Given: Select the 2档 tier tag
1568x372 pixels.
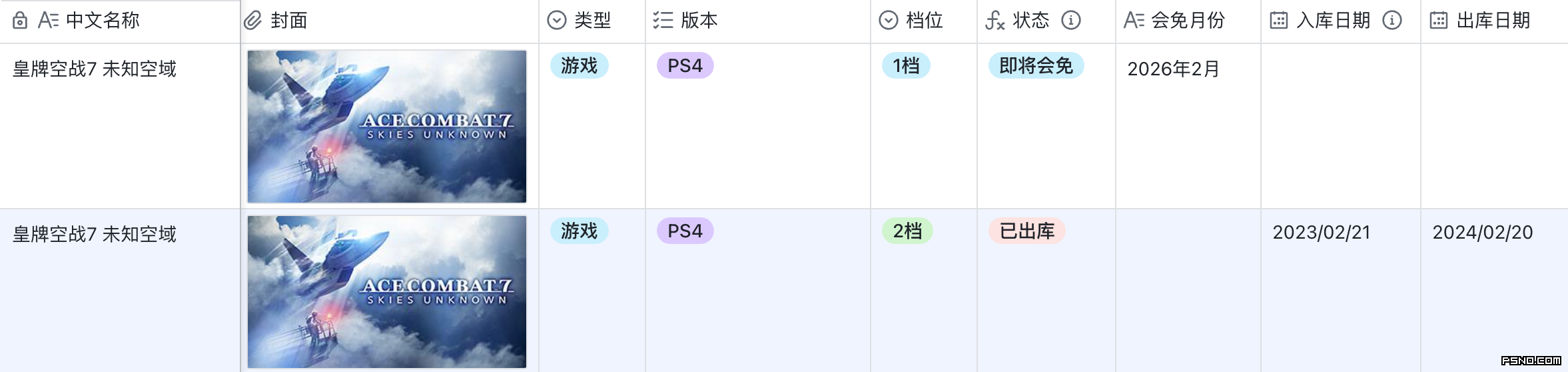Looking at the screenshot, I should (907, 231).
